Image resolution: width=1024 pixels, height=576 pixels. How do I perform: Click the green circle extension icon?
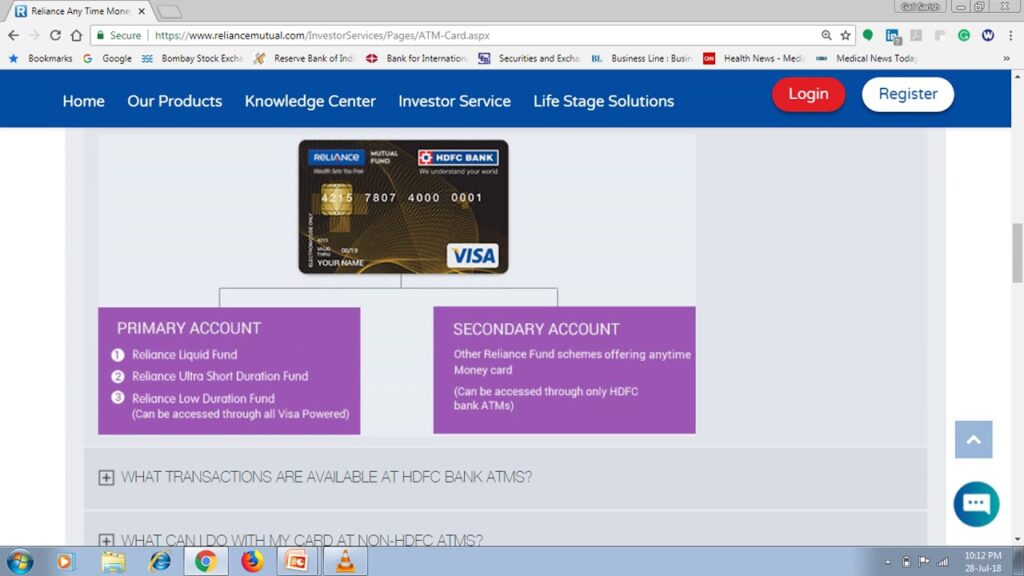[868, 35]
